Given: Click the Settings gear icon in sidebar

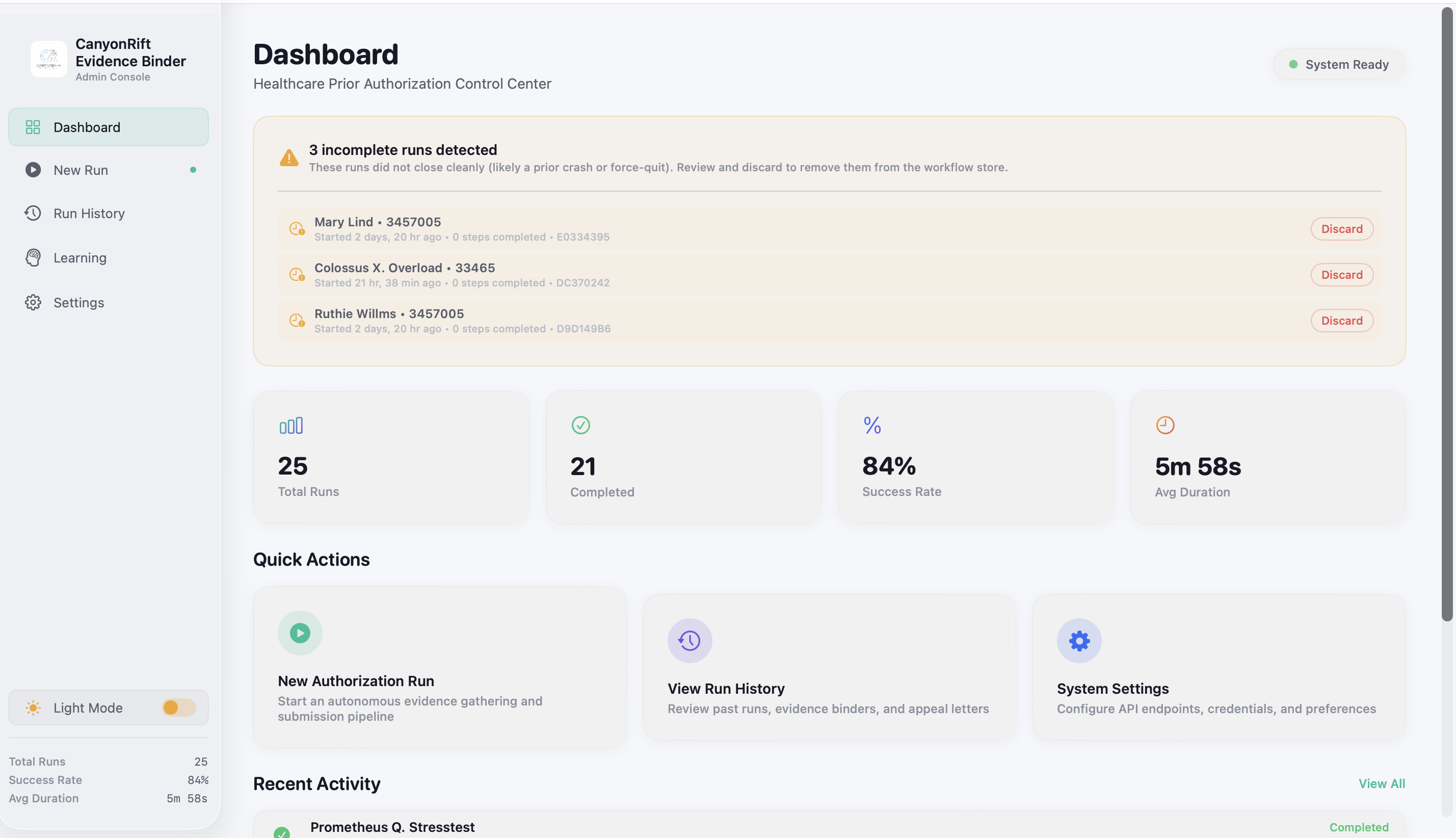Looking at the screenshot, I should click(33, 302).
